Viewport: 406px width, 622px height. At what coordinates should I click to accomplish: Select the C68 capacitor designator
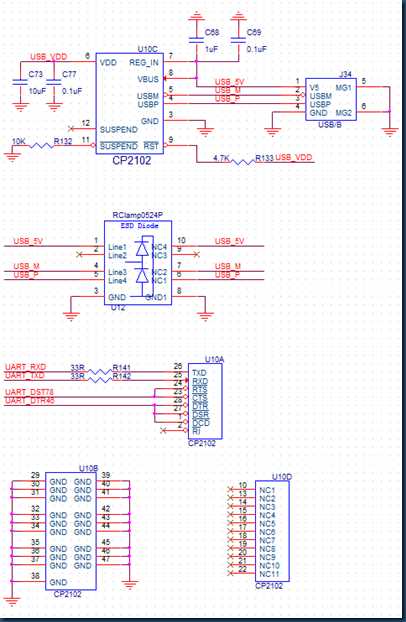click(x=212, y=32)
